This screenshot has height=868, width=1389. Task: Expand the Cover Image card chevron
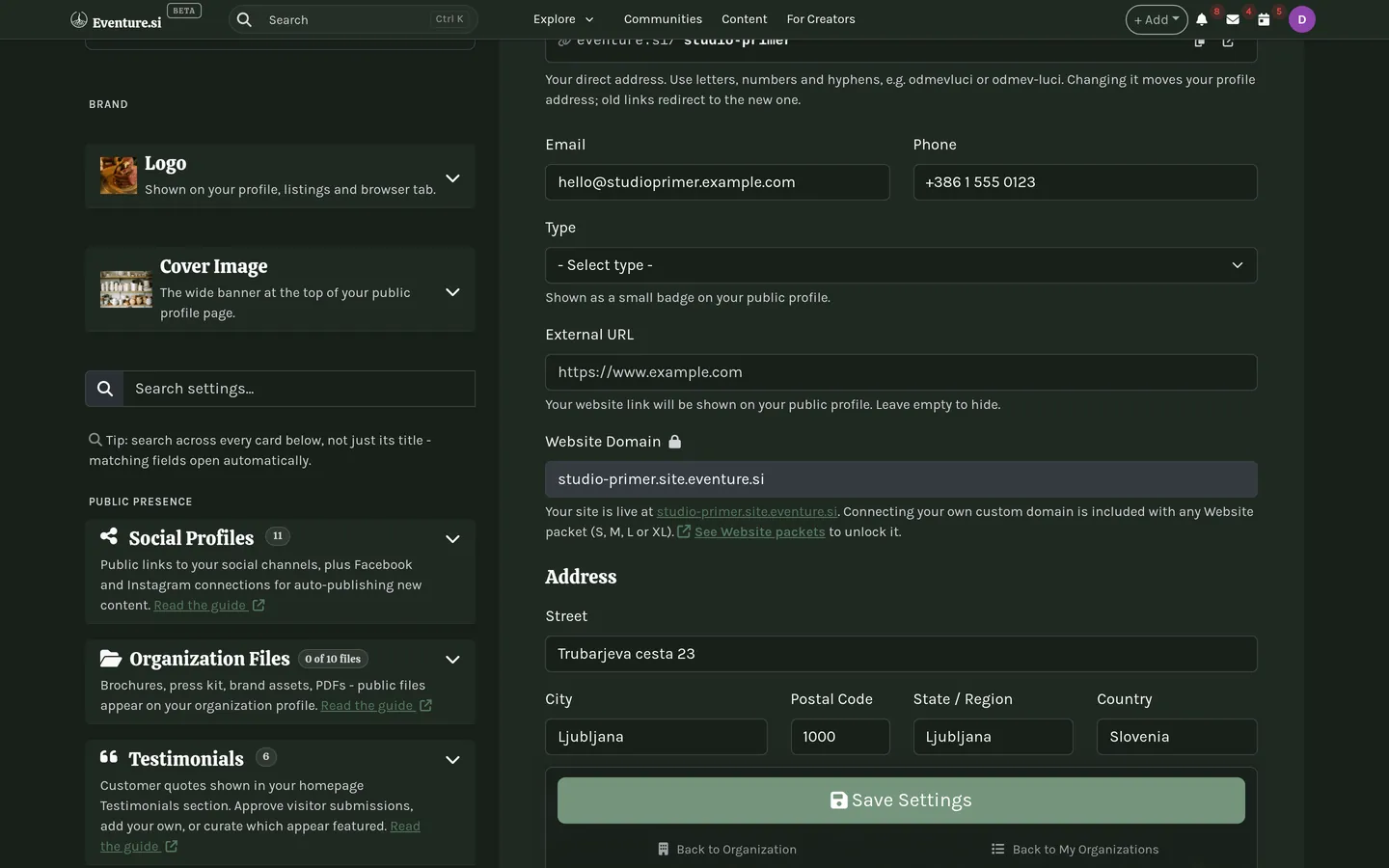pyautogui.click(x=452, y=292)
